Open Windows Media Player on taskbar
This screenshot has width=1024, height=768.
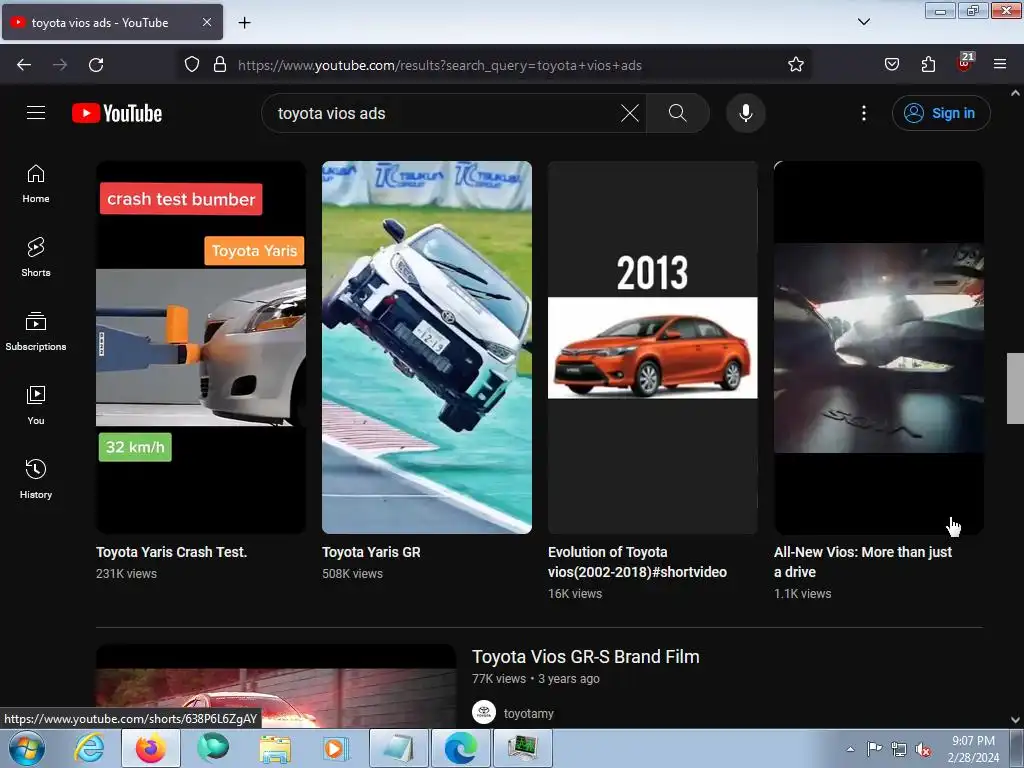pos(336,748)
